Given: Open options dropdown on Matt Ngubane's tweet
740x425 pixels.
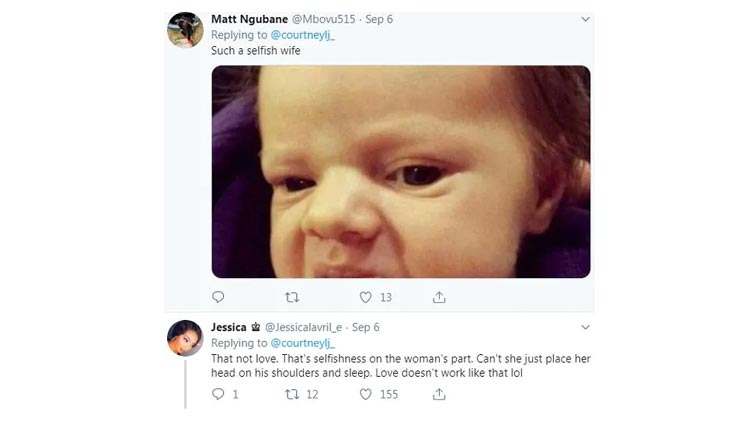Looking at the screenshot, I should tap(583, 19).
